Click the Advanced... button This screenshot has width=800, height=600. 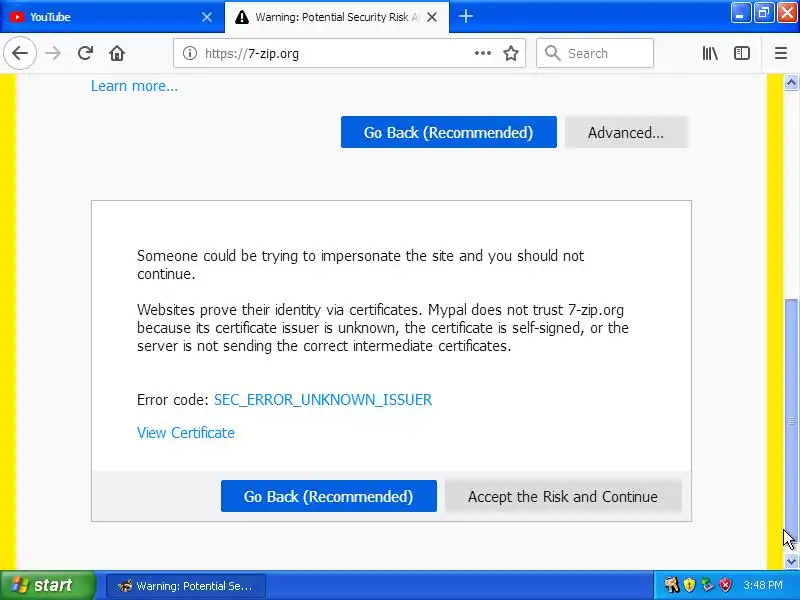pos(626,132)
